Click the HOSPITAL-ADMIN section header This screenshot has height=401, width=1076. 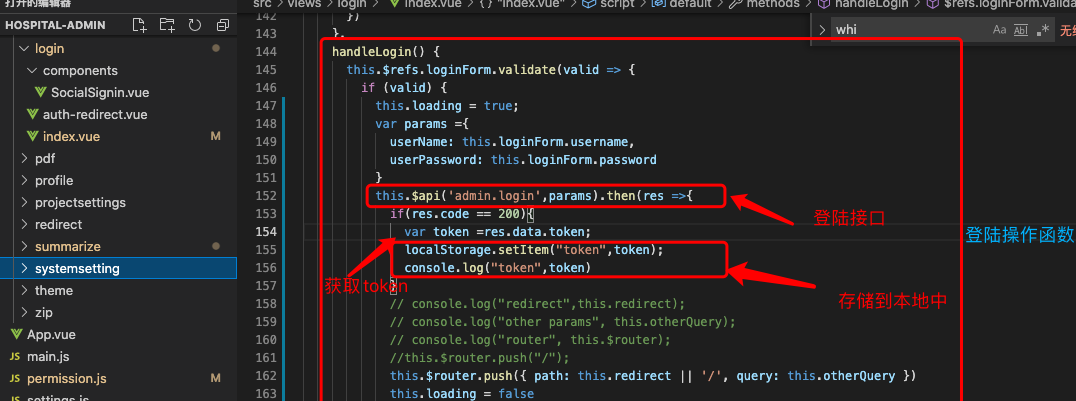[x=56, y=25]
